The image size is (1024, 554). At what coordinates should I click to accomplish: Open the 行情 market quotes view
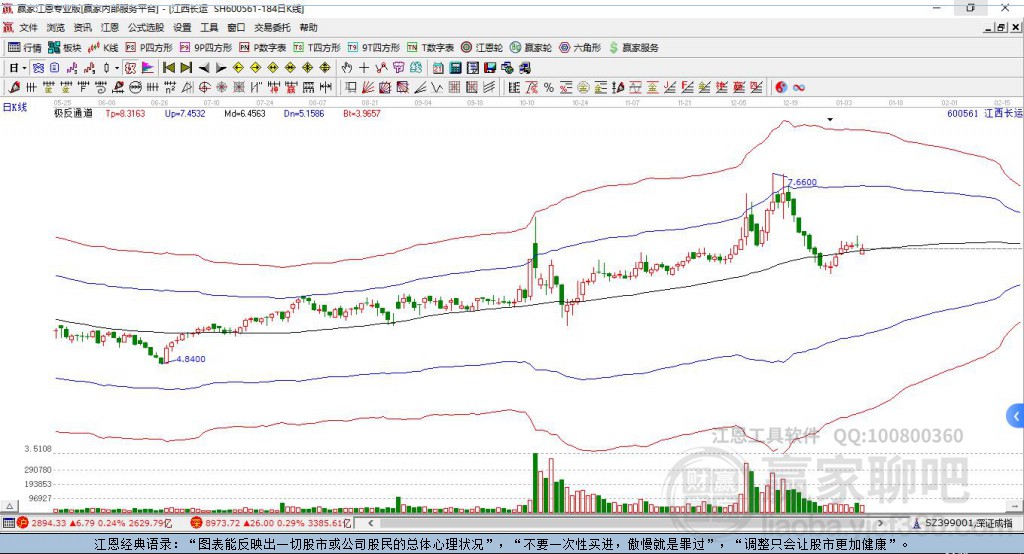point(24,48)
